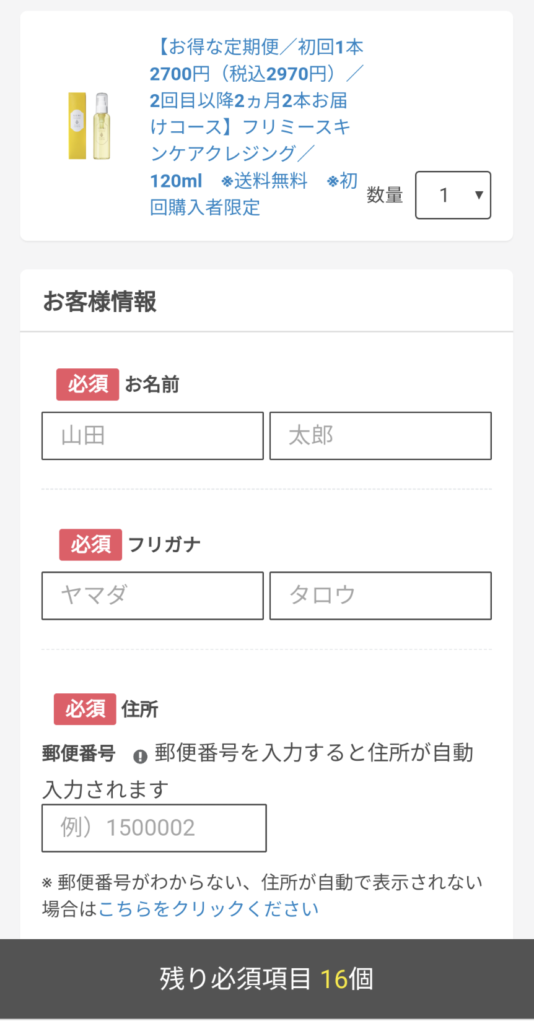Open the こちらをクリックください link
The height and width of the screenshot is (1024, 534).
coord(208,908)
